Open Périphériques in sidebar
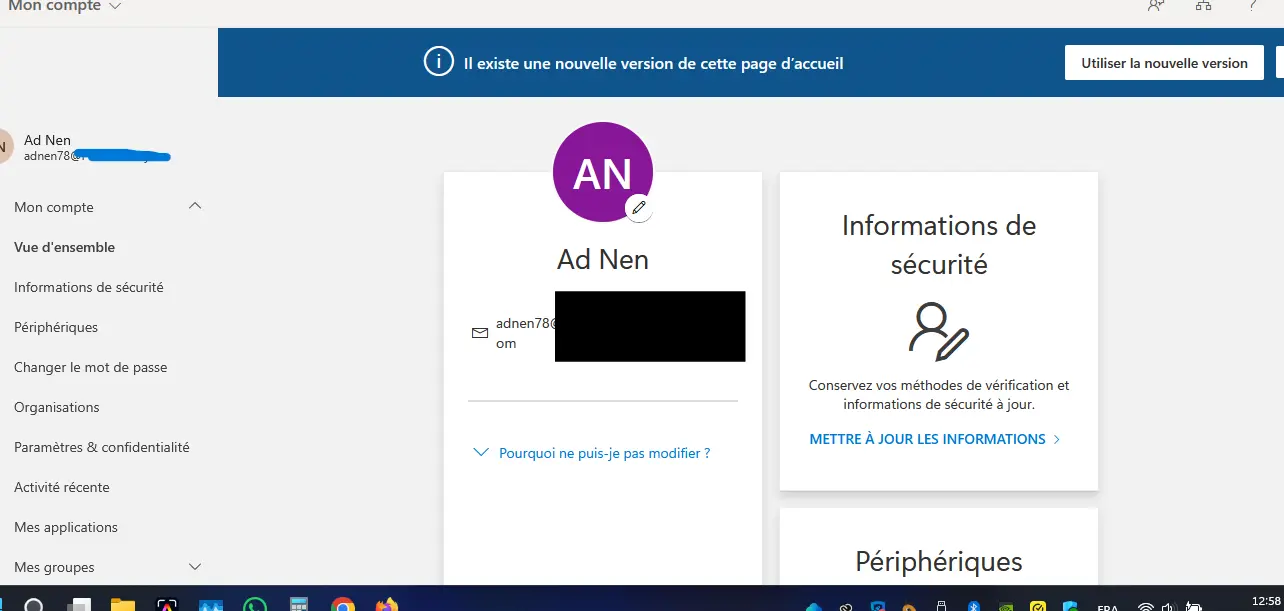This screenshot has height=611, width=1284. pyautogui.click(x=56, y=327)
